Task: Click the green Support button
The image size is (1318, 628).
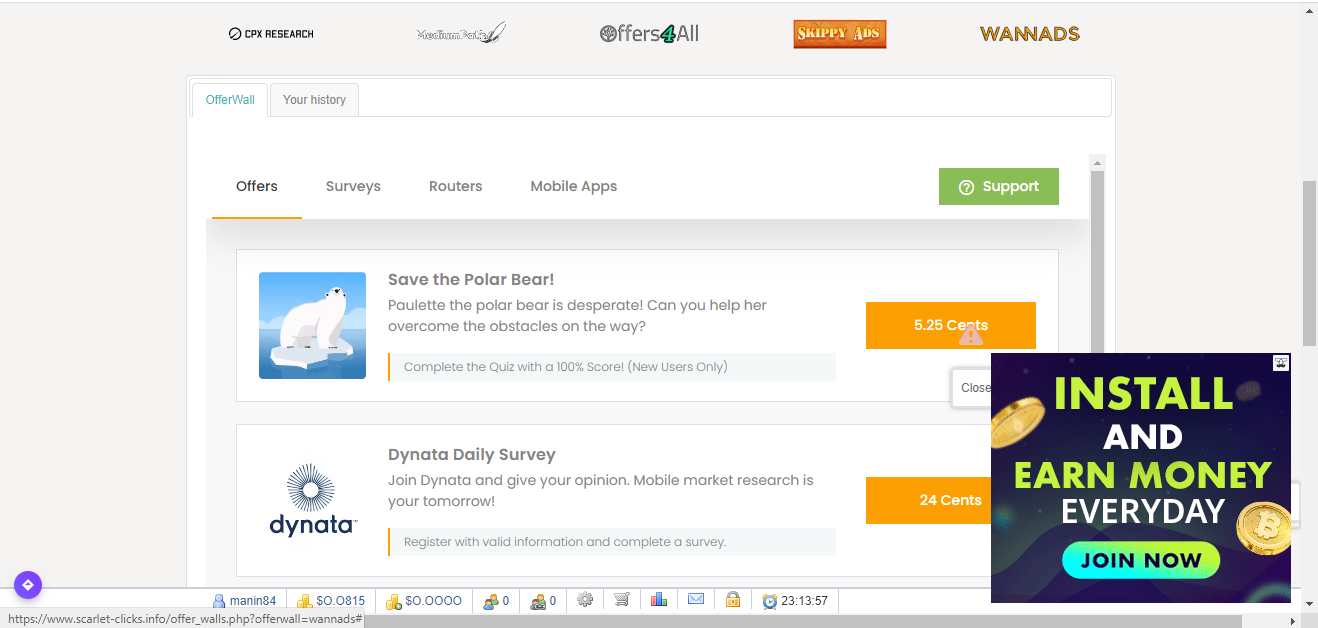Action: (999, 187)
